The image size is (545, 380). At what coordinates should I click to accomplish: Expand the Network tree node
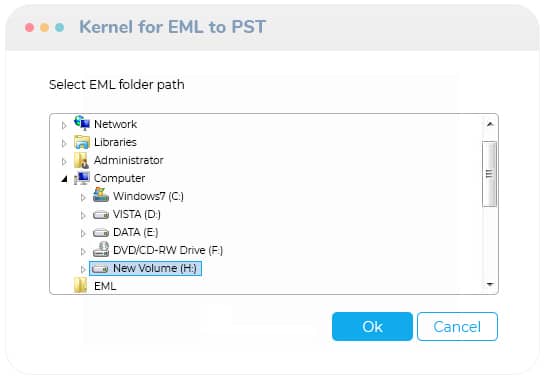64,125
